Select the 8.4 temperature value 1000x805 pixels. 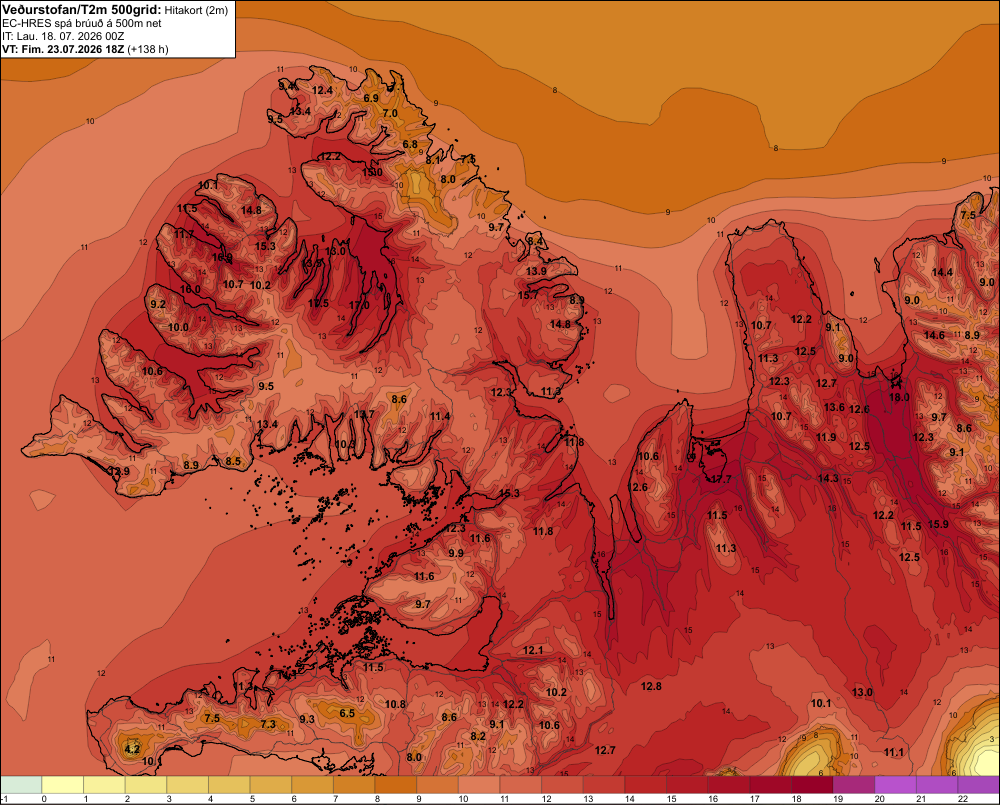click(536, 241)
